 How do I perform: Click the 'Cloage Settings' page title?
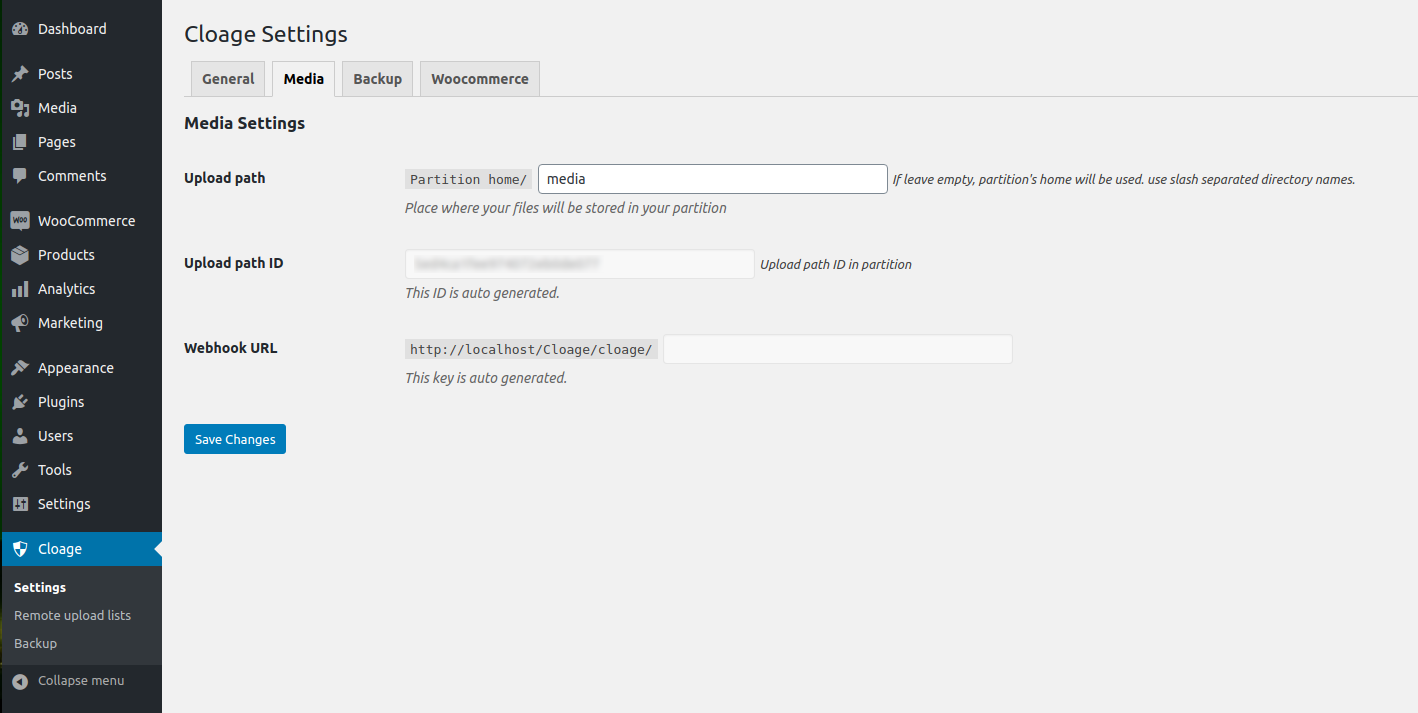pos(266,34)
